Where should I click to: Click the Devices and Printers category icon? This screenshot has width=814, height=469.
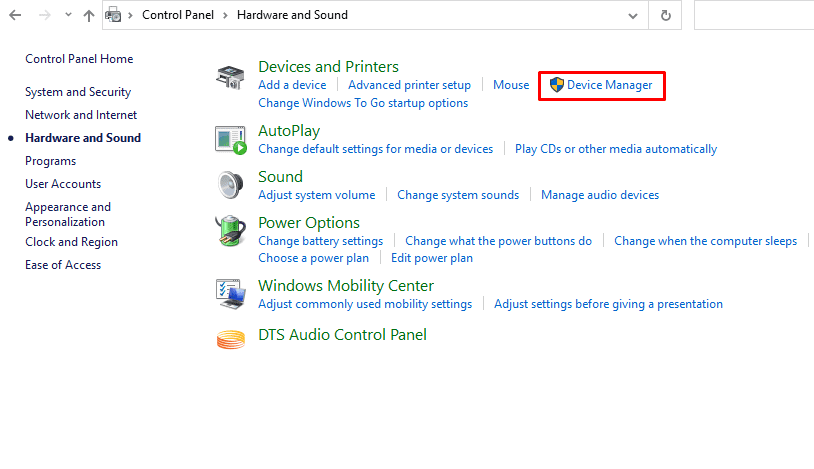click(x=230, y=77)
